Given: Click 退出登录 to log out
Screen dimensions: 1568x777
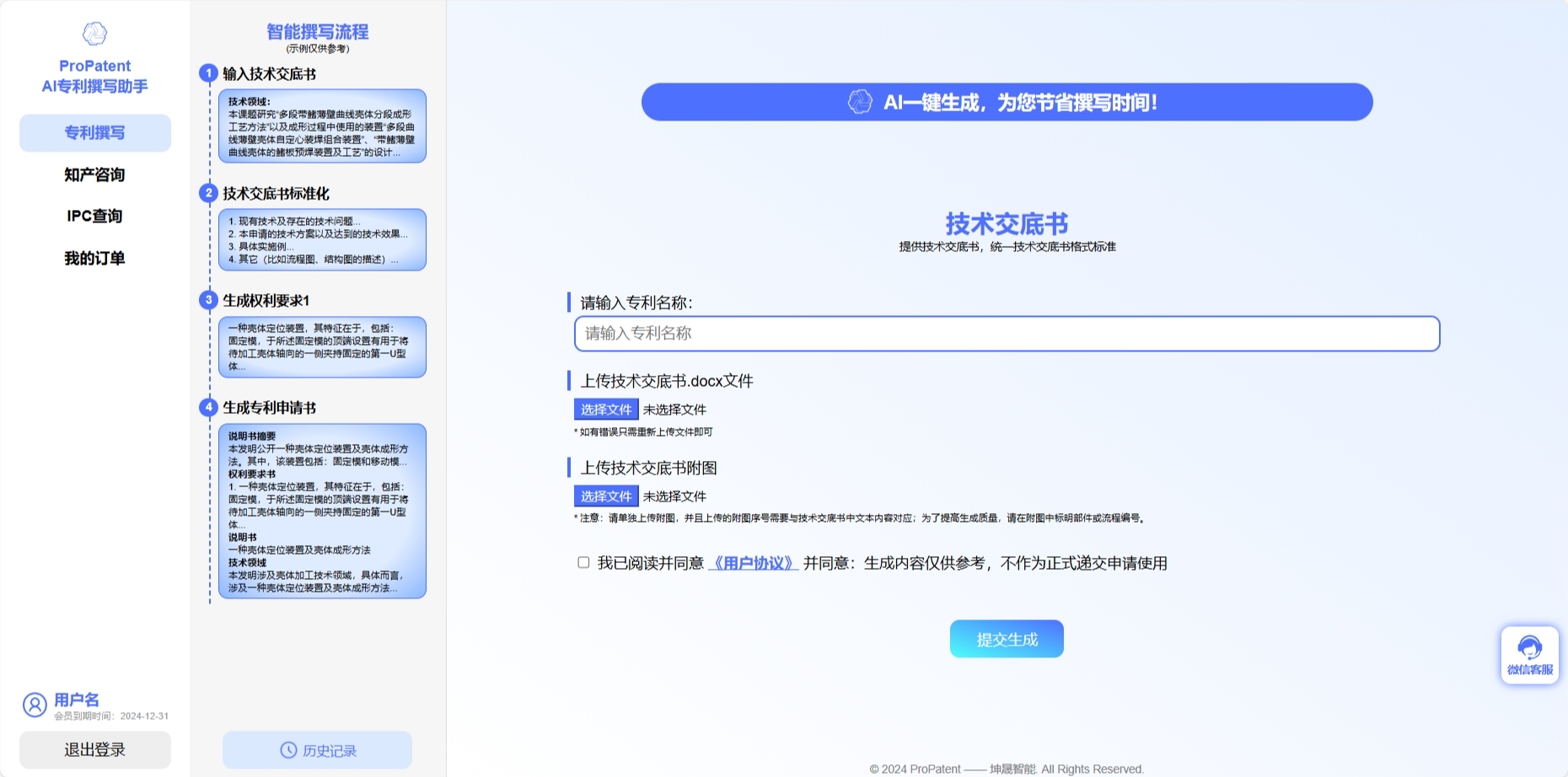Looking at the screenshot, I should [x=94, y=749].
